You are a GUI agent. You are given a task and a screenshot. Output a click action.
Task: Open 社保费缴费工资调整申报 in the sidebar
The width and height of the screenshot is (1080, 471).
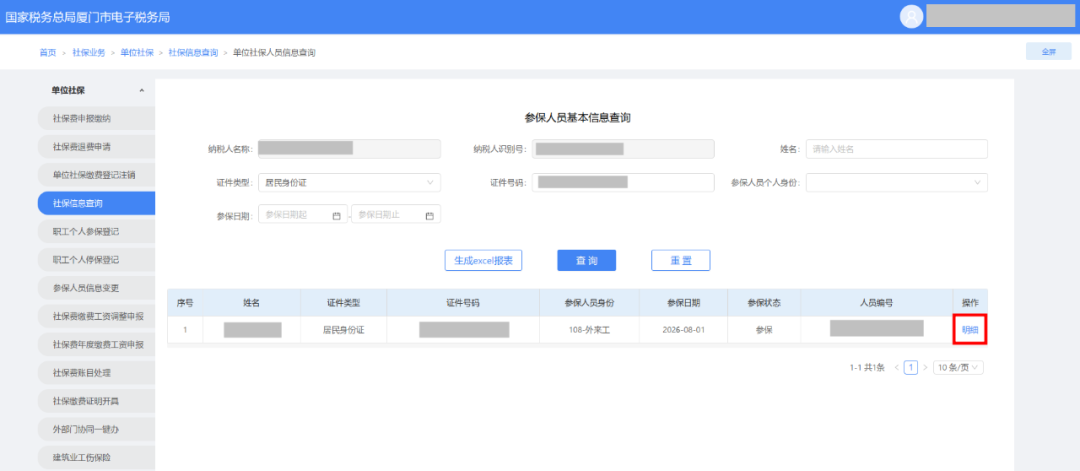tap(96, 316)
